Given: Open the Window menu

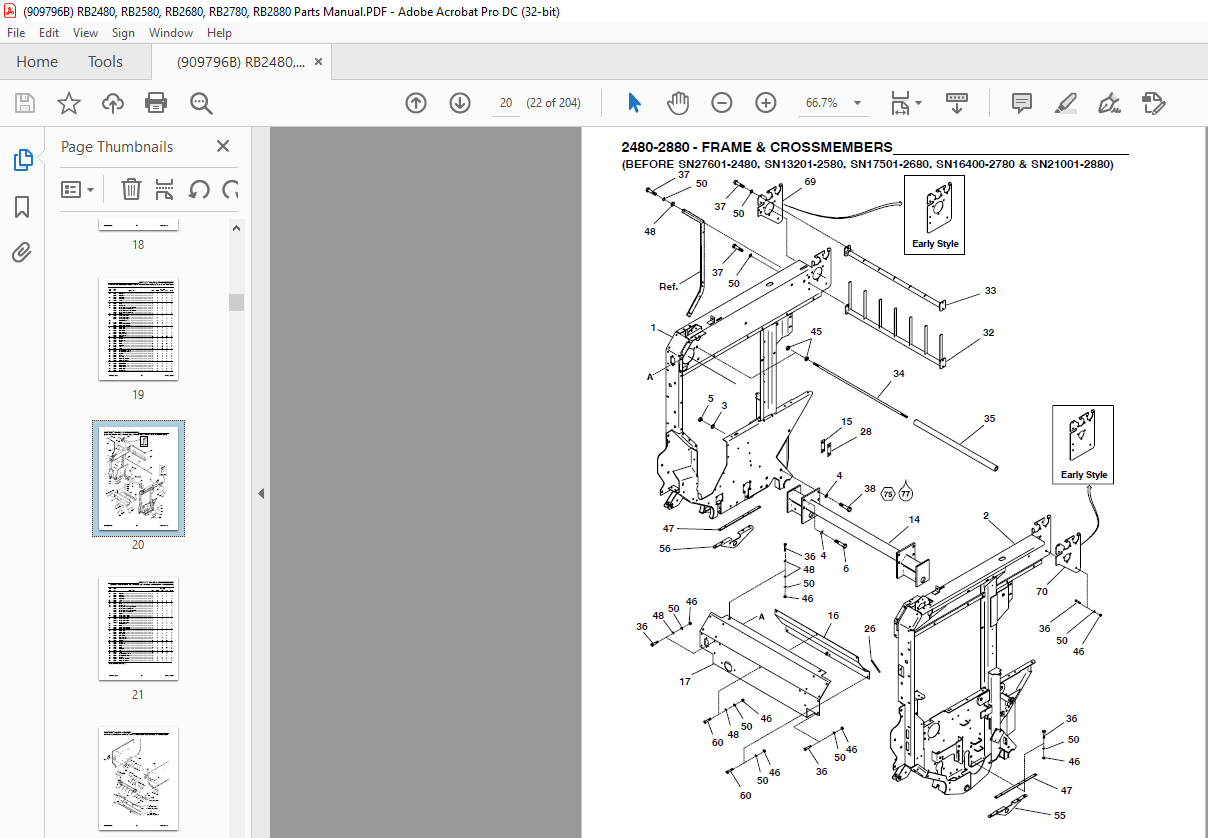Looking at the screenshot, I should pyautogui.click(x=171, y=33).
